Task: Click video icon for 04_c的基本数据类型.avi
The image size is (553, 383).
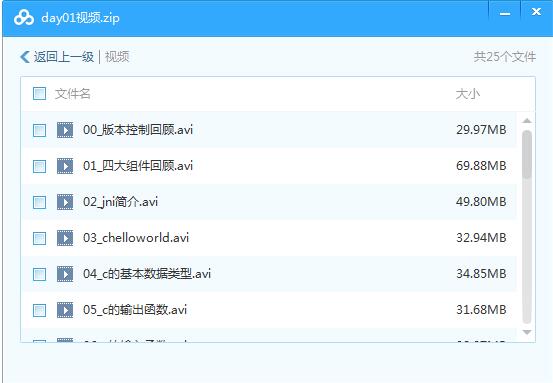Action: (x=65, y=274)
